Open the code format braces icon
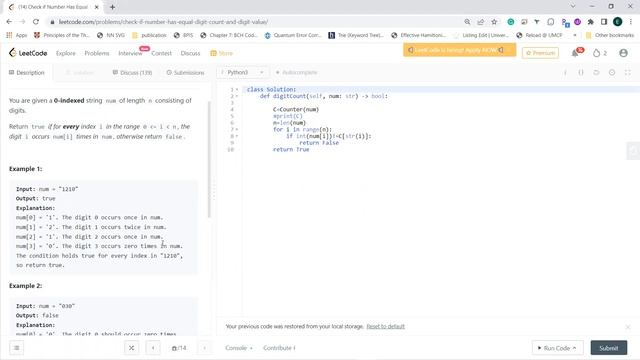Screen dimensions: 640x360 click(x=581, y=73)
